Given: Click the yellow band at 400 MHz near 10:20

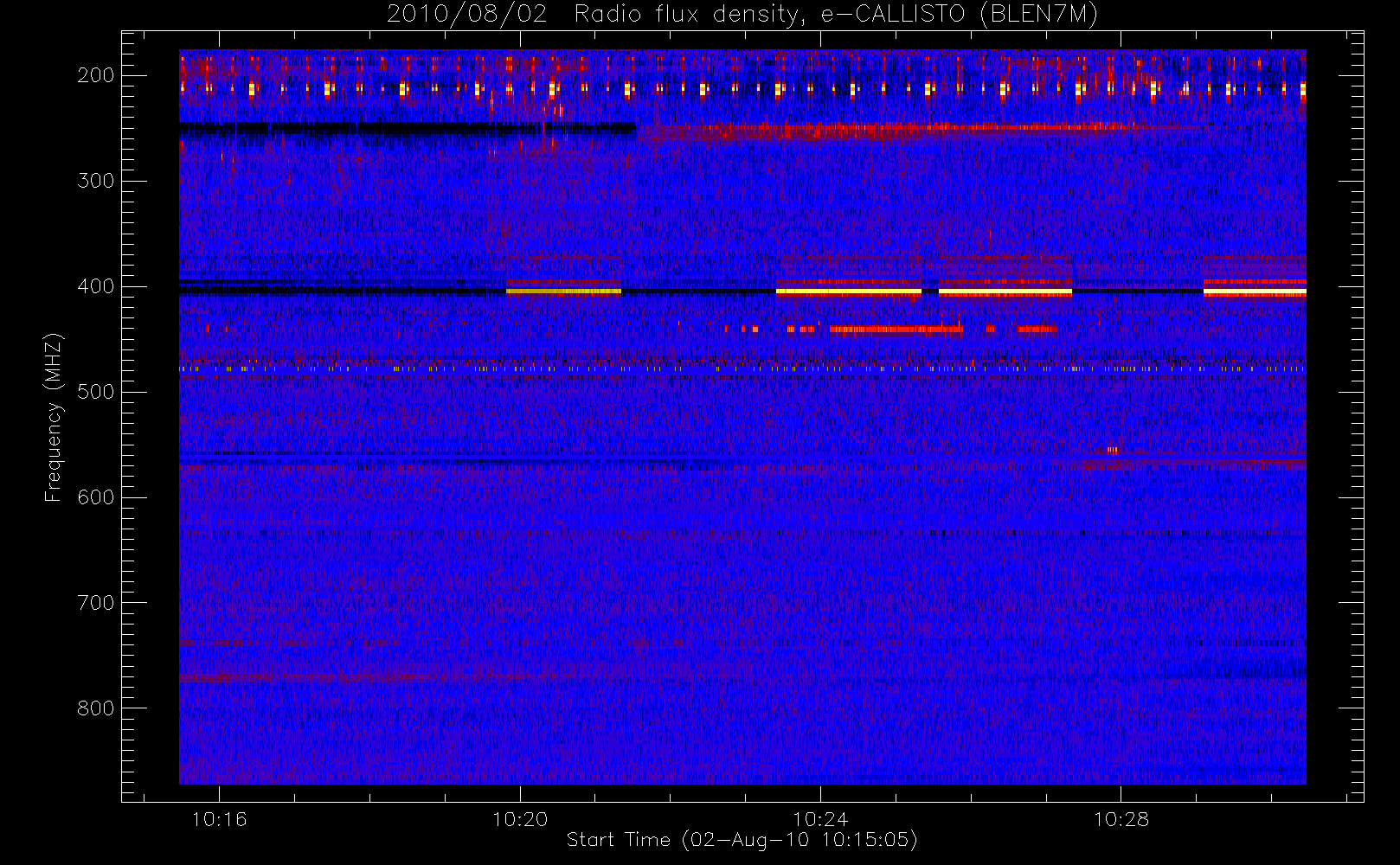Looking at the screenshot, I should [563, 292].
